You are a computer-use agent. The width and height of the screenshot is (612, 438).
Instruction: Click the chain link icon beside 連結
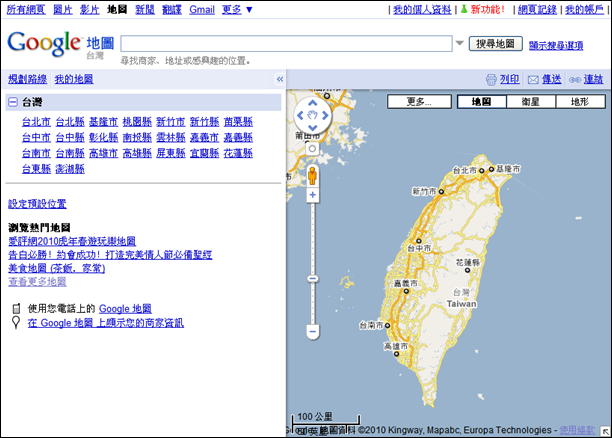pyautogui.click(x=575, y=80)
